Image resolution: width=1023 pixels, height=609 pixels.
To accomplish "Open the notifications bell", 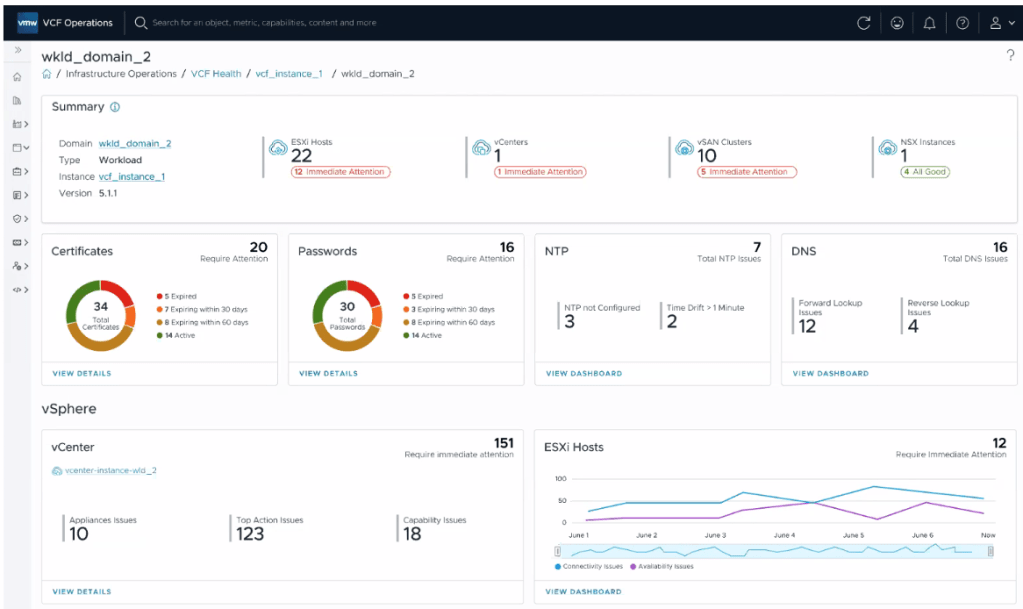I will (930, 23).
